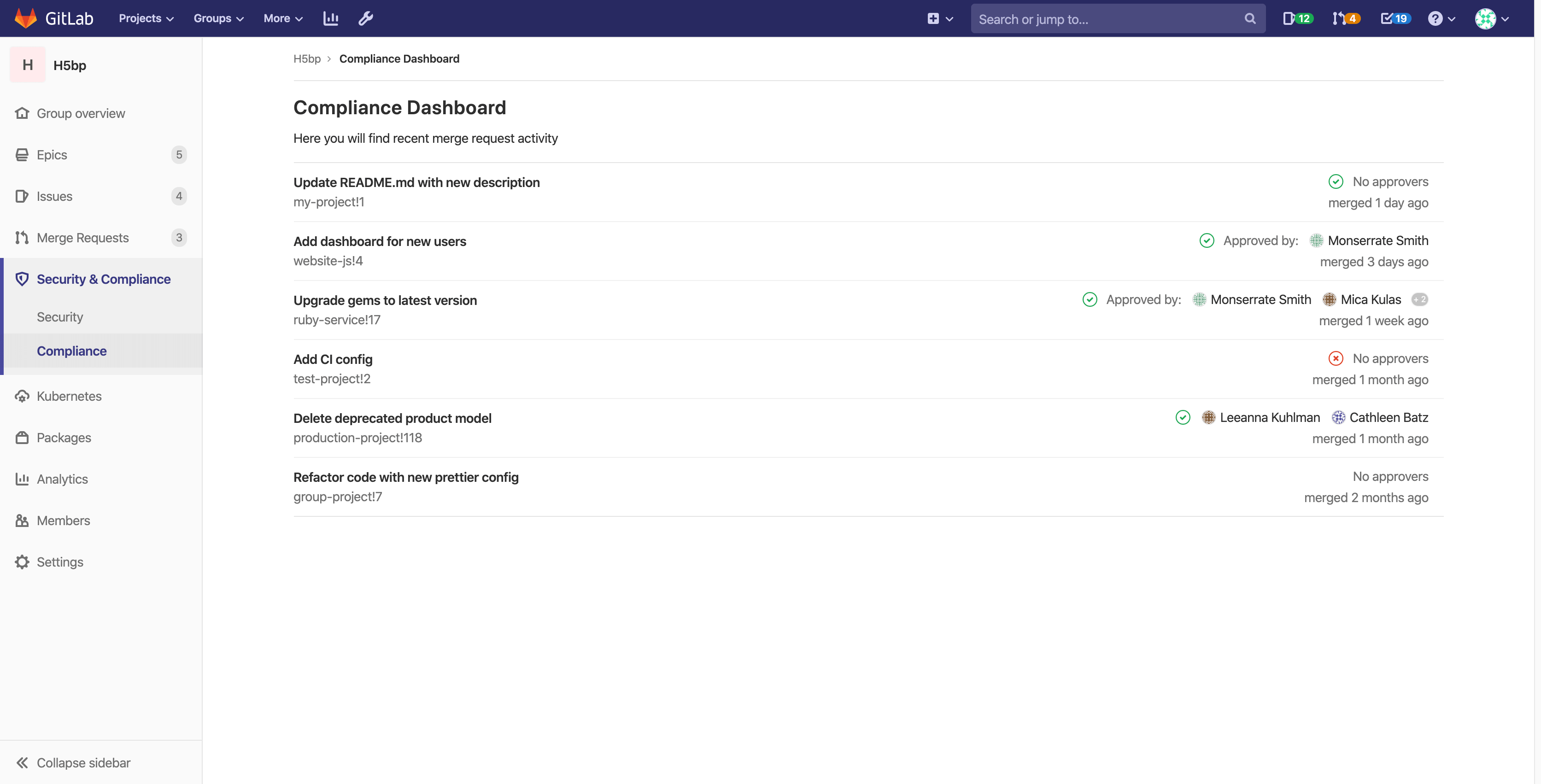Expand the Groups dropdown
The image size is (1541, 784).
point(218,18)
